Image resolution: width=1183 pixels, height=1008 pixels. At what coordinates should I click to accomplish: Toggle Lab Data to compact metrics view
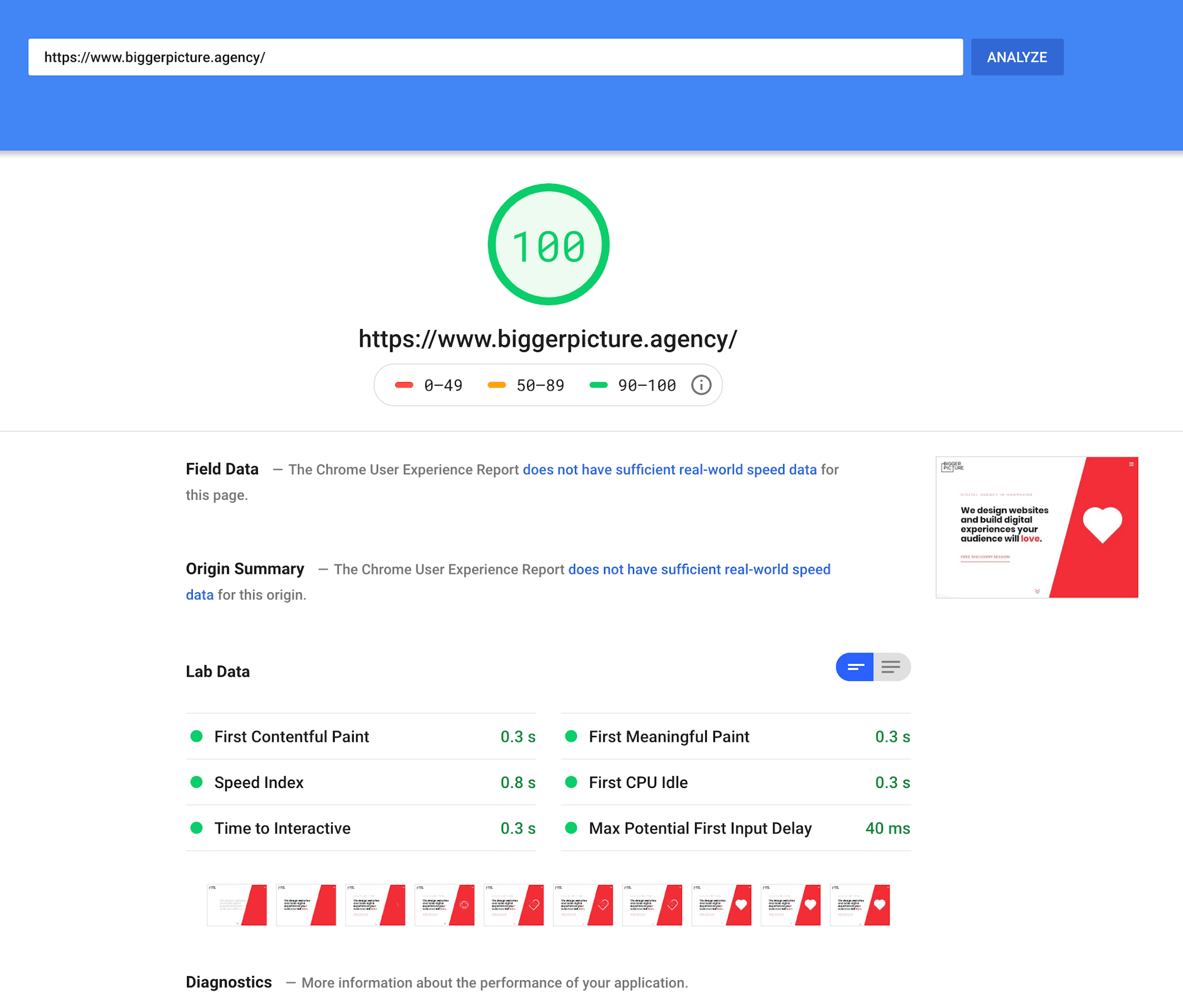(854, 667)
